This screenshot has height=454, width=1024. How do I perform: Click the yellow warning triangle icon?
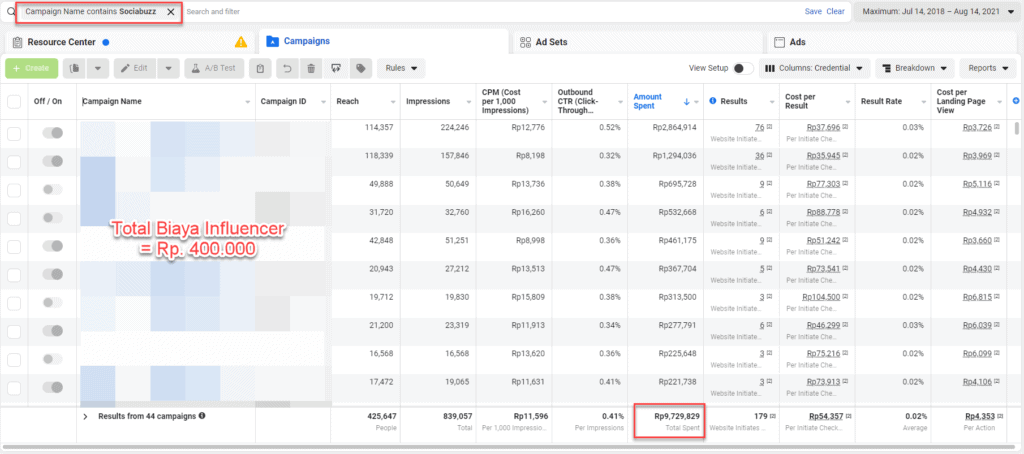pos(240,42)
